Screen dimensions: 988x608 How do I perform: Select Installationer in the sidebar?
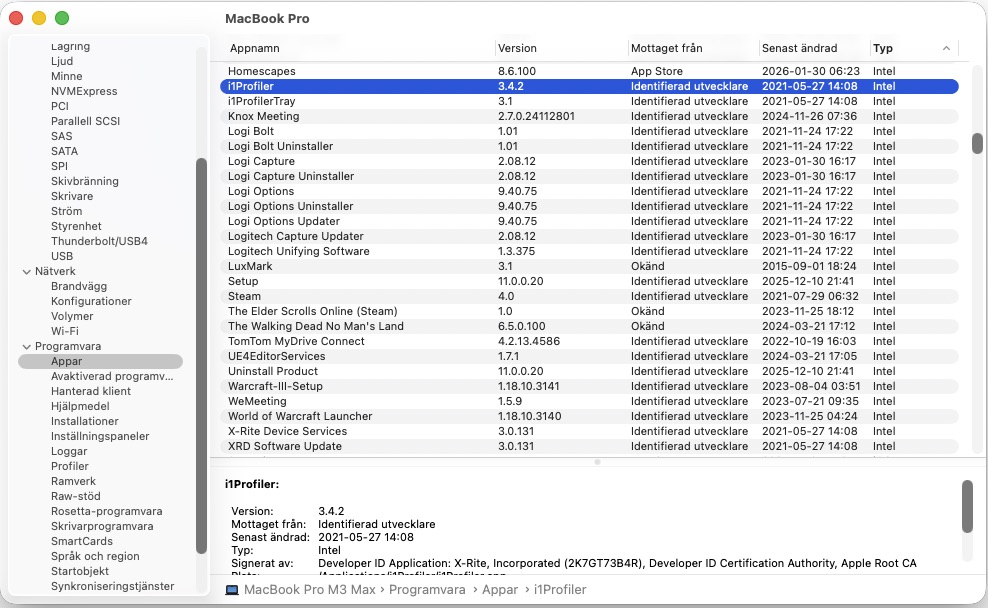pyautogui.click(x=85, y=421)
